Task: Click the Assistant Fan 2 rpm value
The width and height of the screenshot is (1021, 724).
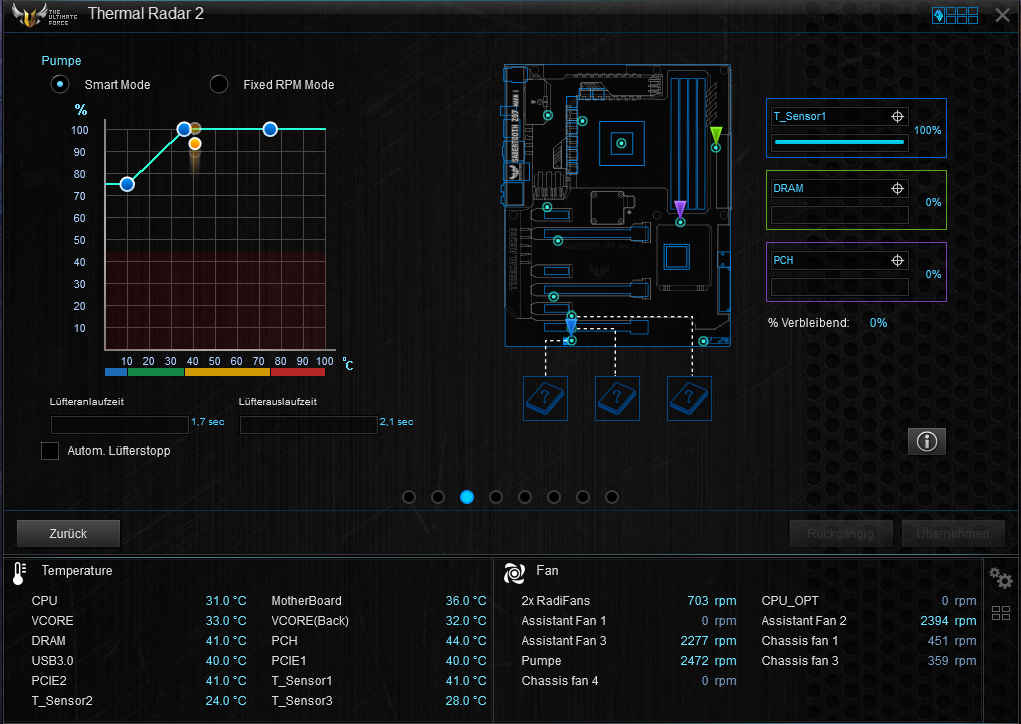Action: (x=948, y=620)
